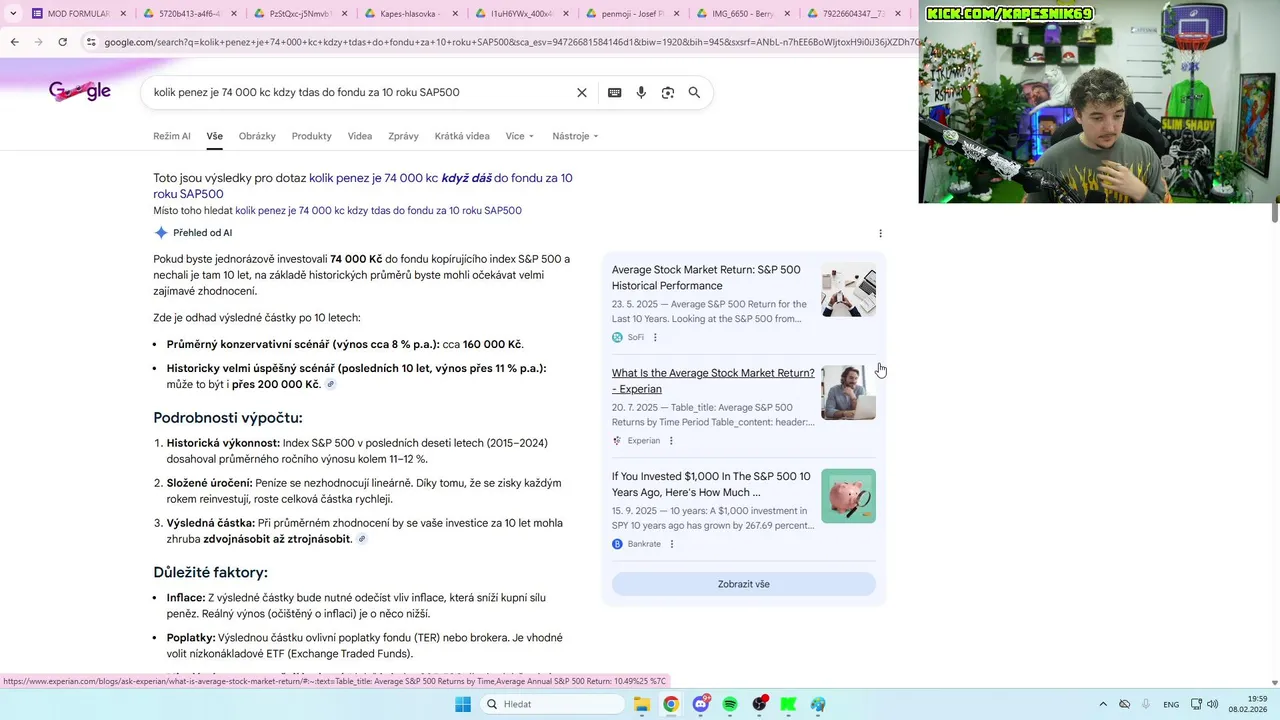Open ENG language switcher in tray
Viewport: 1280px width, 720px height.
[1171, 704]
